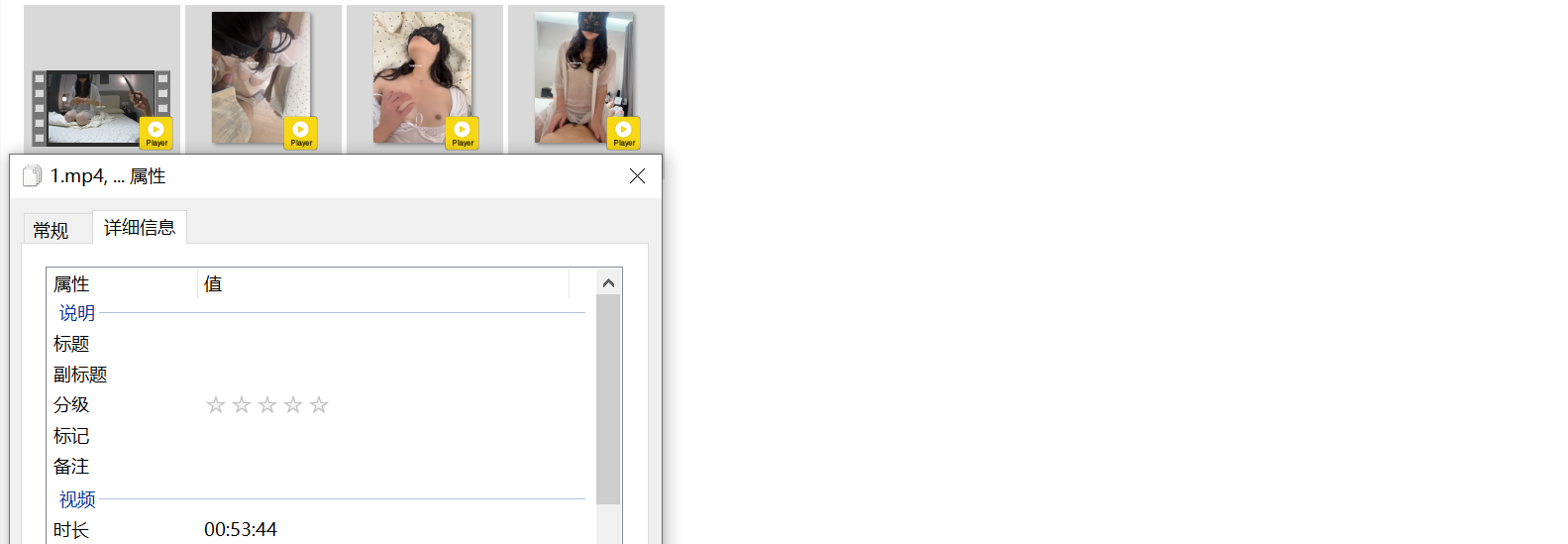Set rating to one star
The width and height of the screenshot is (1568, 544).
(215, 405)
